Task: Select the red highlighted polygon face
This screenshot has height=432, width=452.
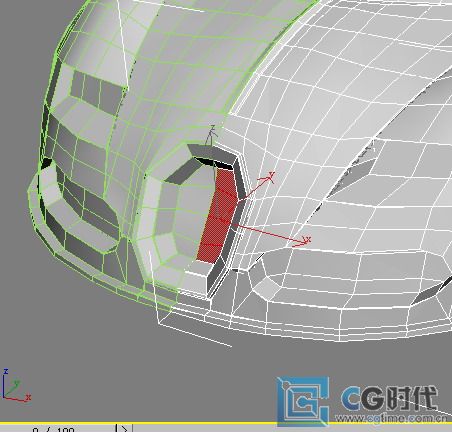Action: 217,217
